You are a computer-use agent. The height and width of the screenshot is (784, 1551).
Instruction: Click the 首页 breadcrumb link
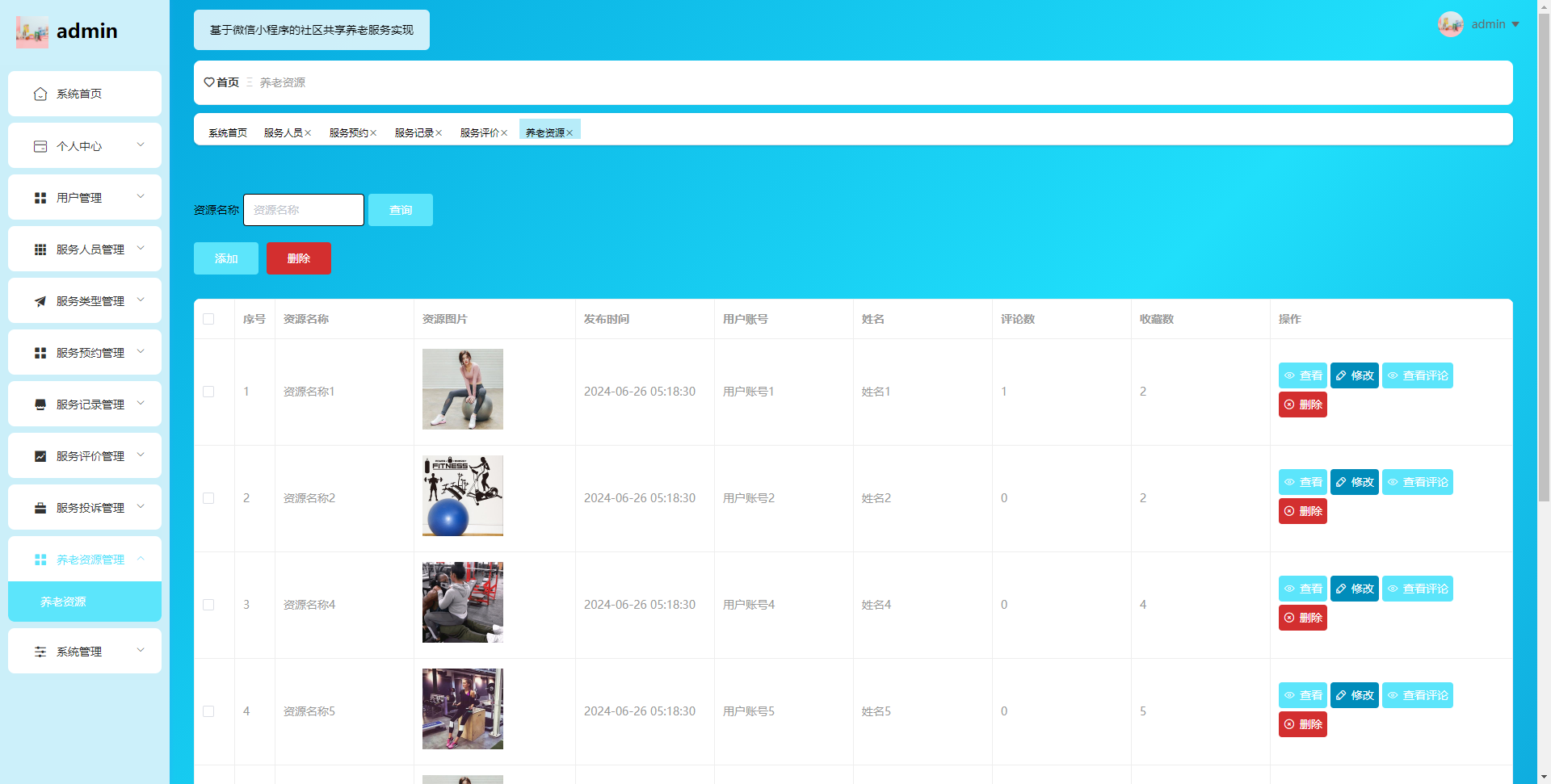228,82
